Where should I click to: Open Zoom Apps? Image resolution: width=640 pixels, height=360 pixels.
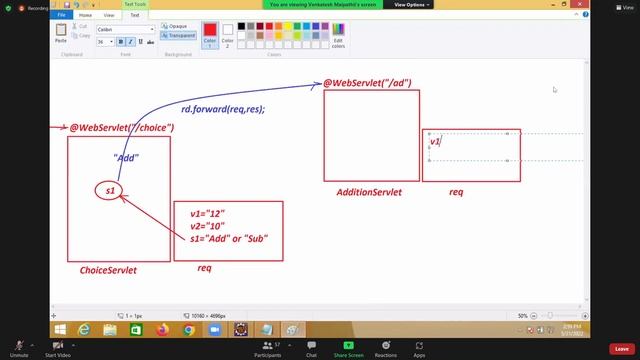pos(419,349)
